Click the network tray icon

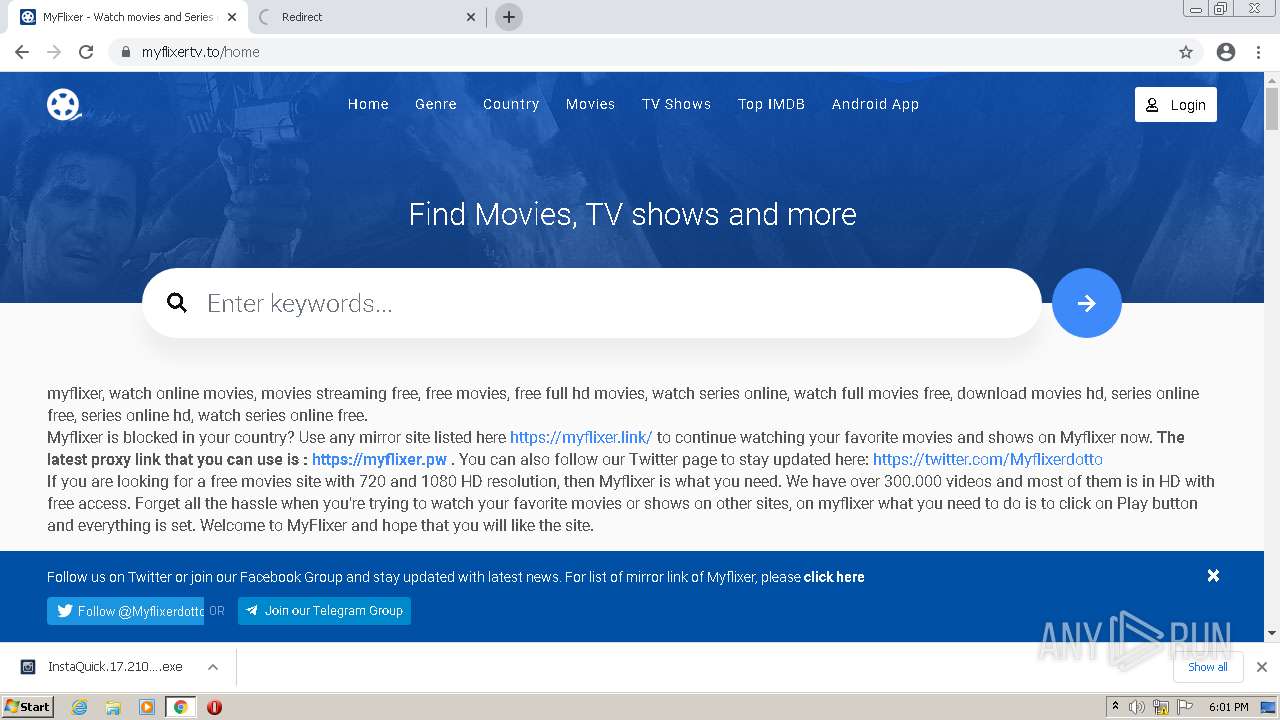tap(1161, 707)
